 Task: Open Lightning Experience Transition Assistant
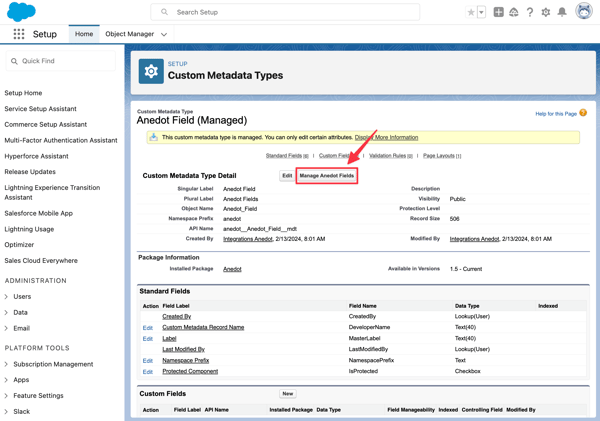52,193
